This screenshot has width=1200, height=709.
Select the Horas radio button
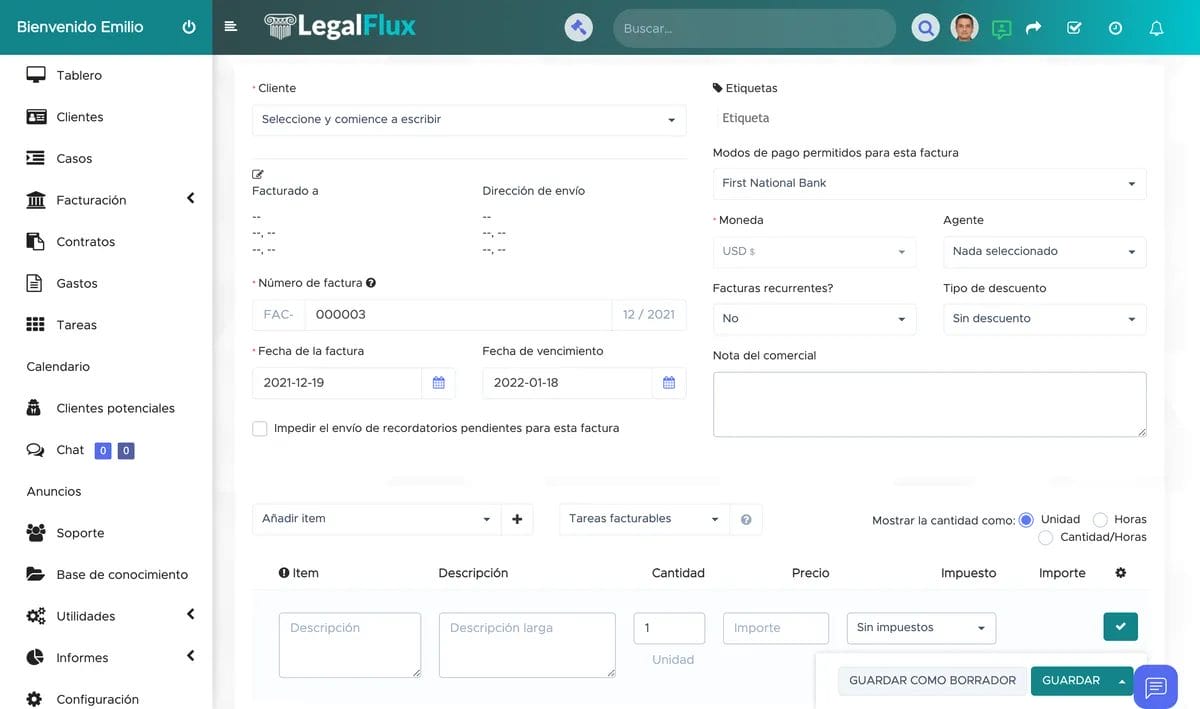click(x=1100, y=520)
